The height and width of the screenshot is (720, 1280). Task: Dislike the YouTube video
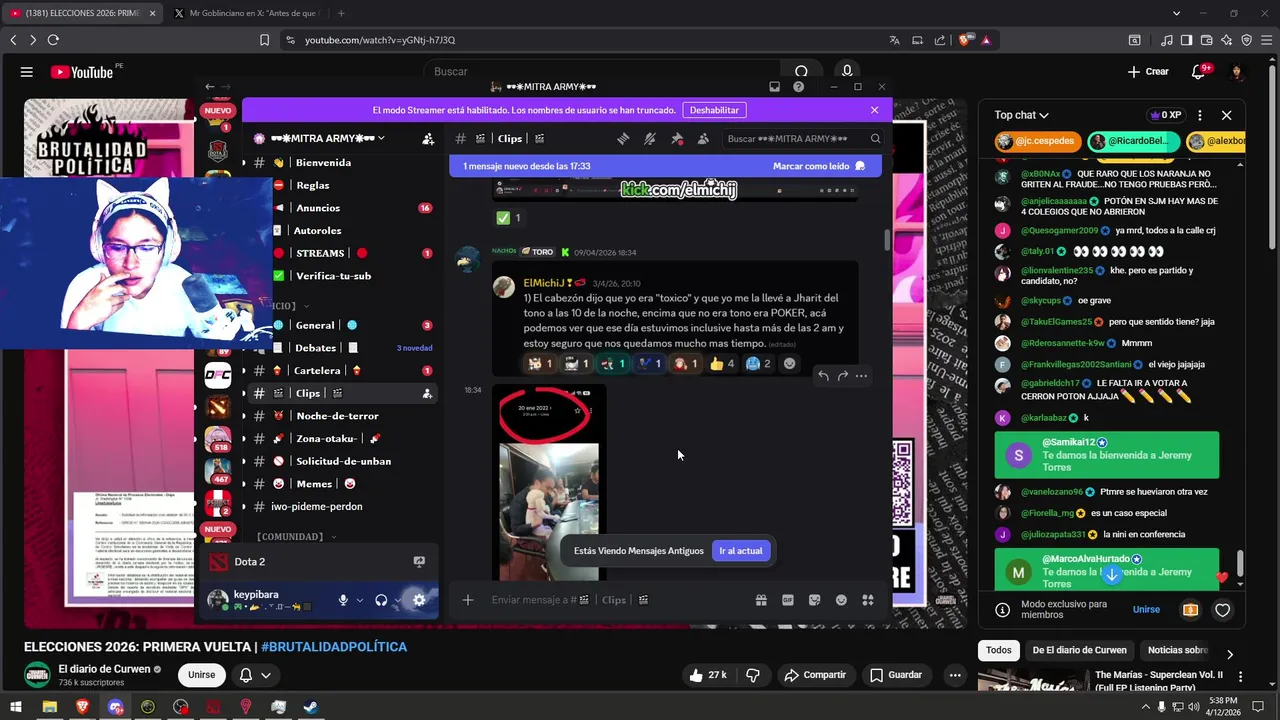[x=753, y=675]
